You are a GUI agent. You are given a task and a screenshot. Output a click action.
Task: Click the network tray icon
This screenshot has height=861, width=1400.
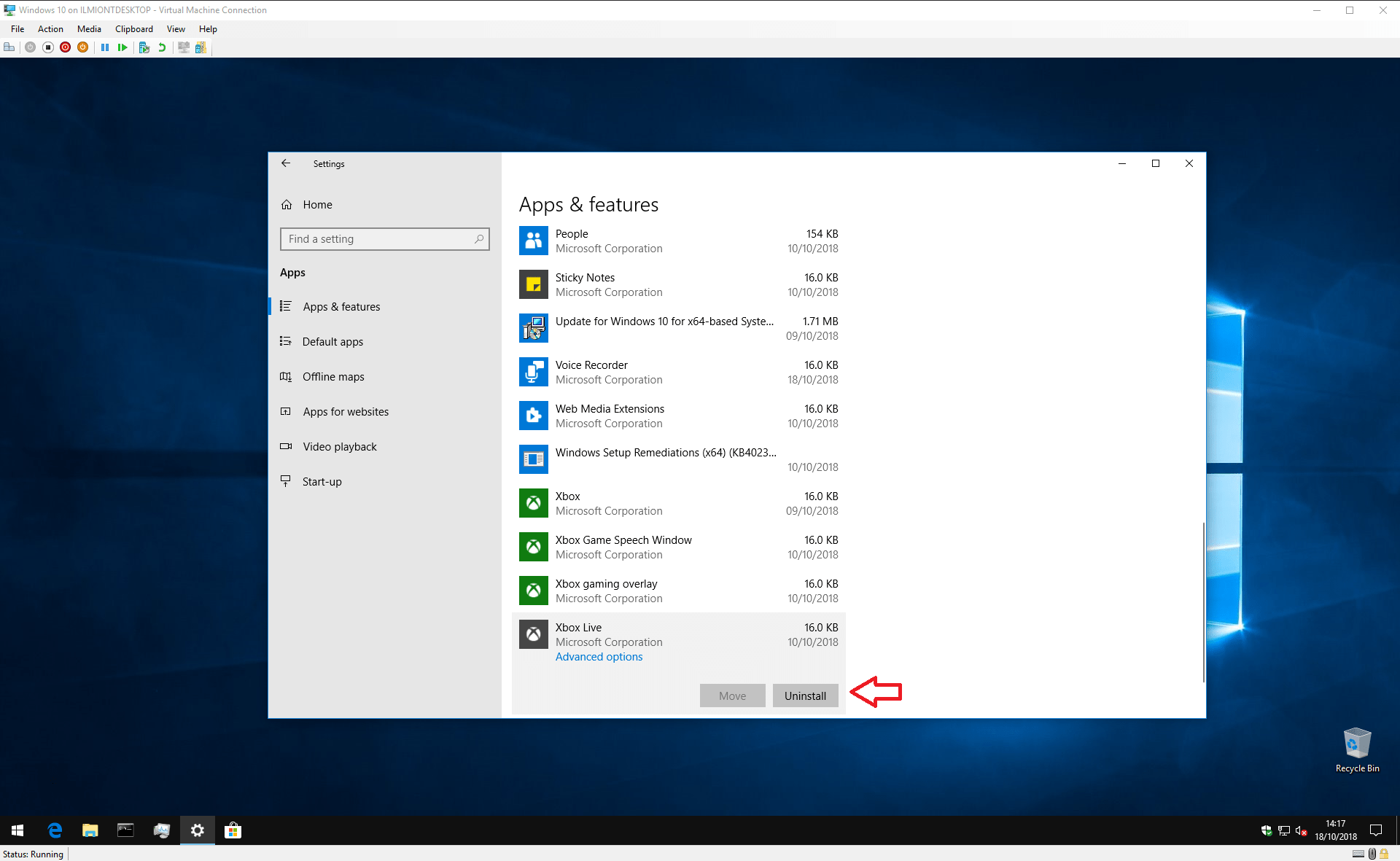pyautogui.click(x=1284, y=830)
